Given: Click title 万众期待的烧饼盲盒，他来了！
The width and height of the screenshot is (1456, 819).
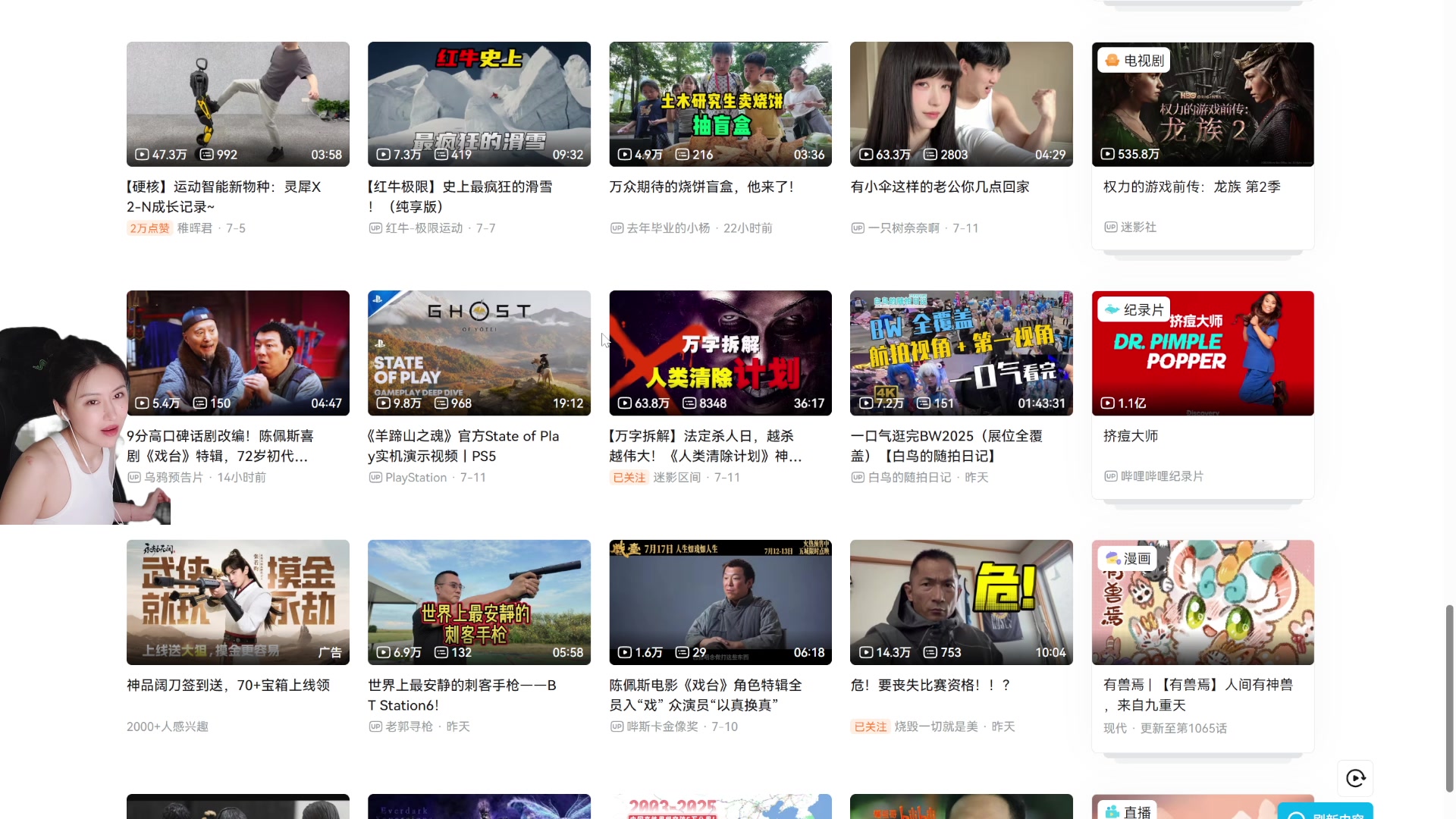Looking at the screenshot, I should pyautogui.click(x=701, y=187).
